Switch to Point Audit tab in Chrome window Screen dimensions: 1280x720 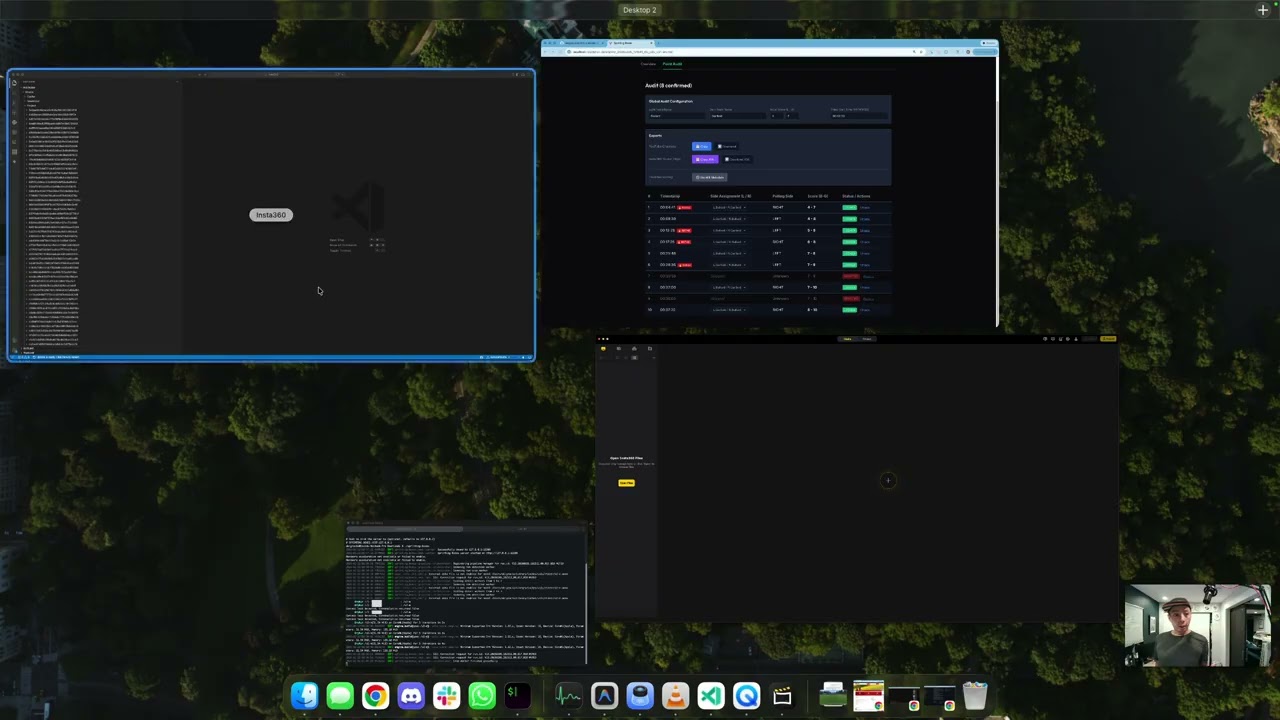[x=672, y=64]
